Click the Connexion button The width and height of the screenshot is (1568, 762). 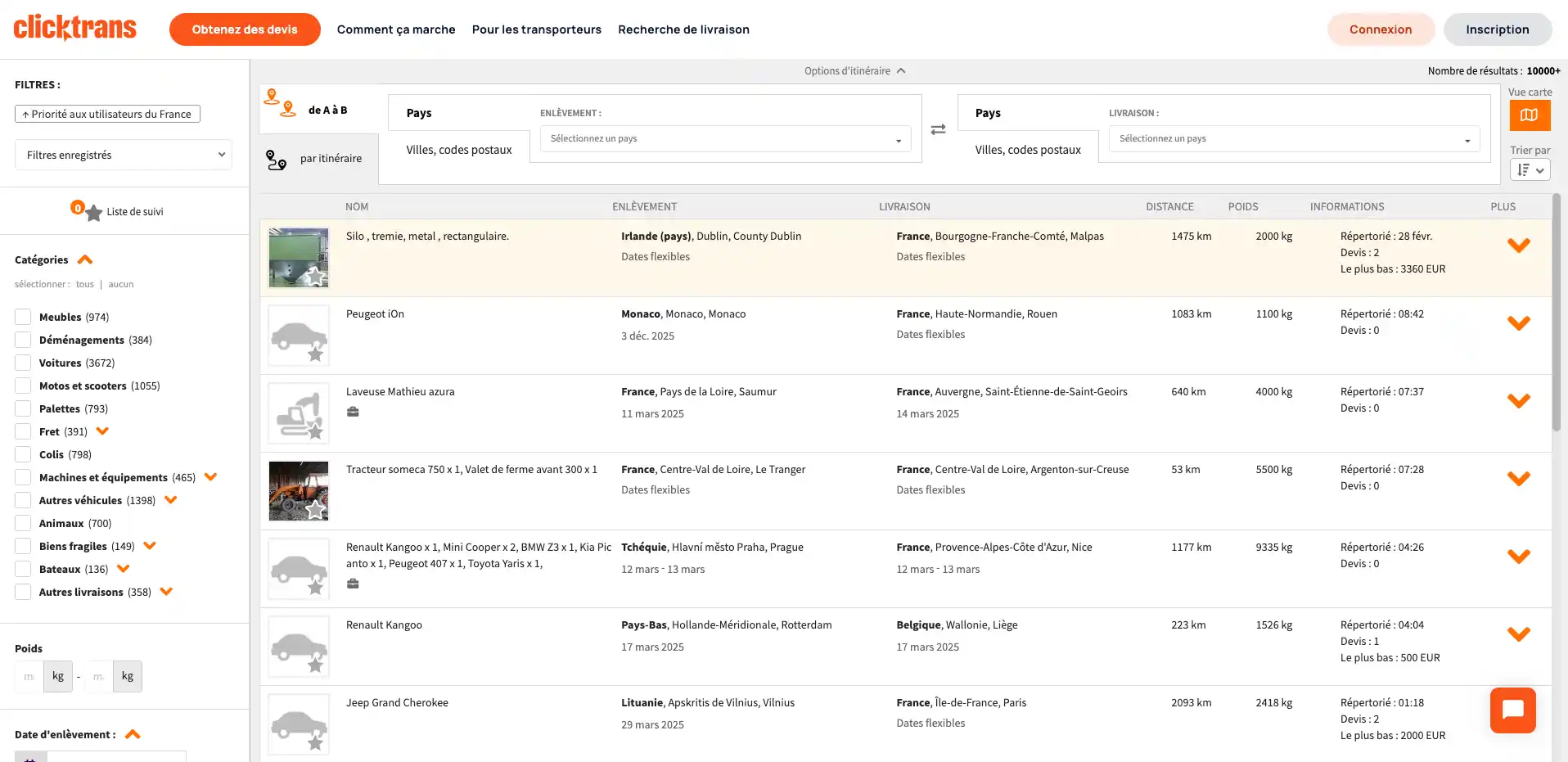pos(1380,29)
